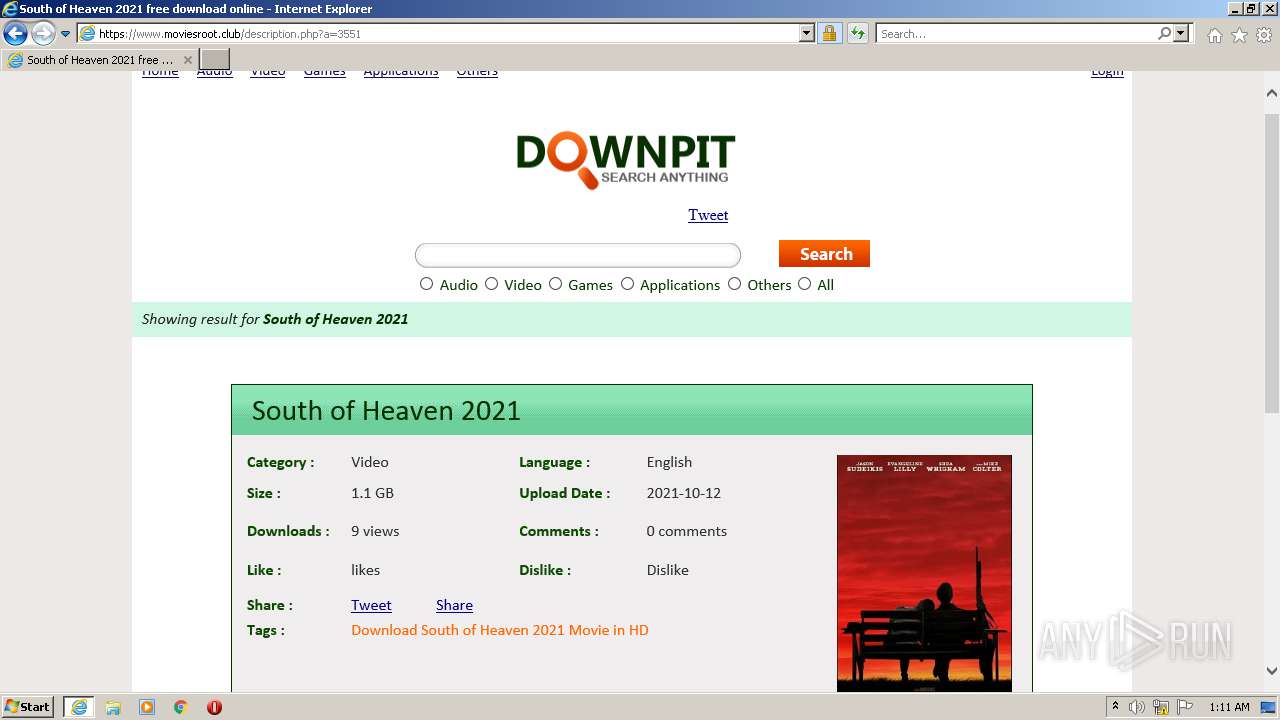Click the South of Heaven 2021 heading
1280x720 pixels.
click(x=386, y=411)
